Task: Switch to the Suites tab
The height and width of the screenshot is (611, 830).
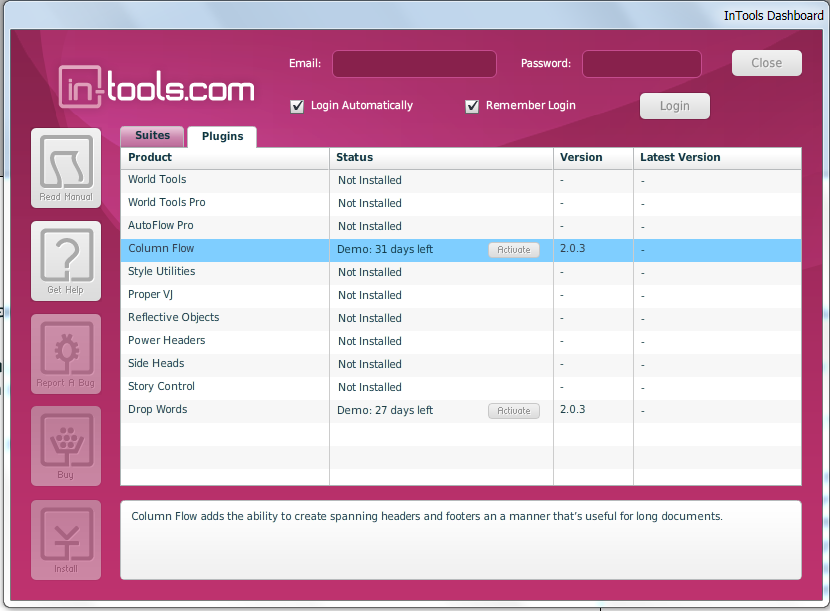Action: pyautogui.click(x=152, y=136)
